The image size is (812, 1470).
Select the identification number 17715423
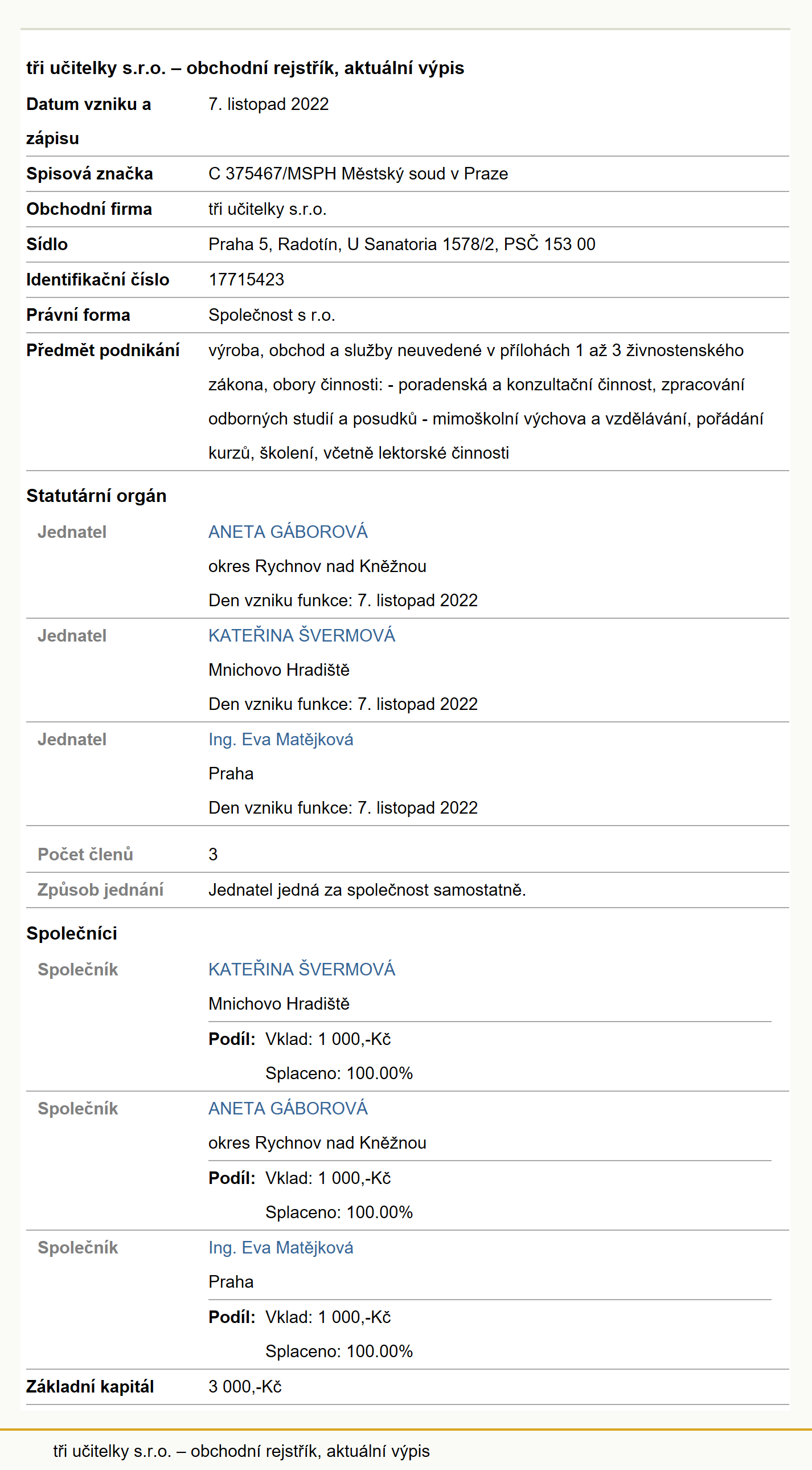[x=247, y=280]
